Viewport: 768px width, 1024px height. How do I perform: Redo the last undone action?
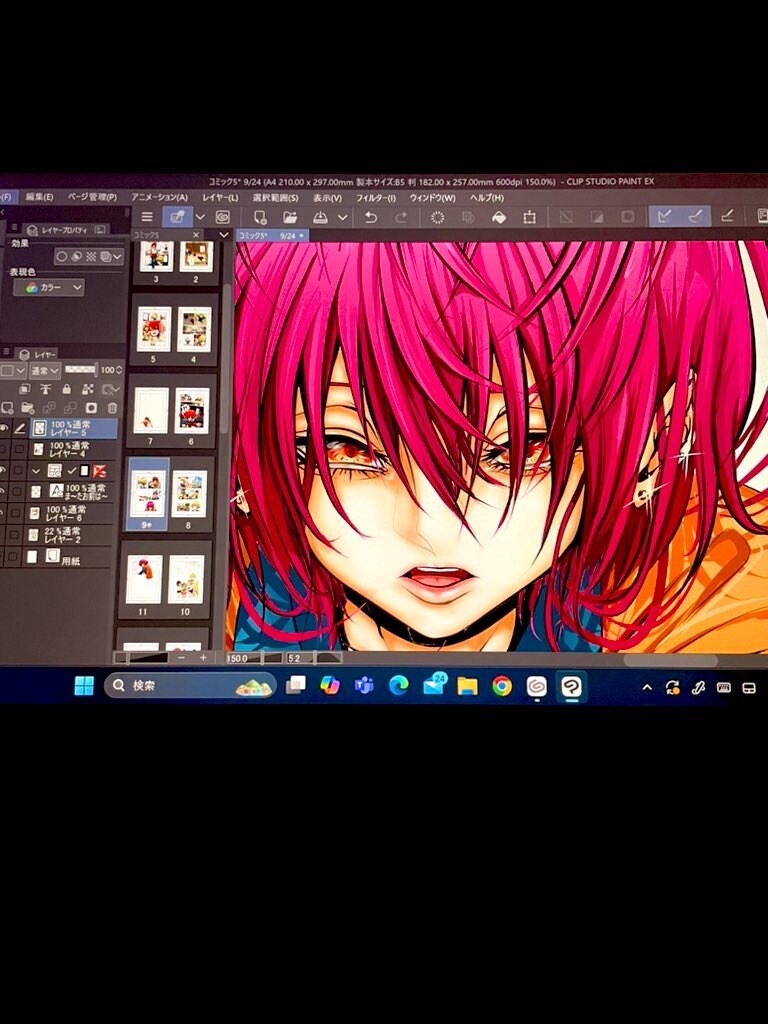click(401, 217)
